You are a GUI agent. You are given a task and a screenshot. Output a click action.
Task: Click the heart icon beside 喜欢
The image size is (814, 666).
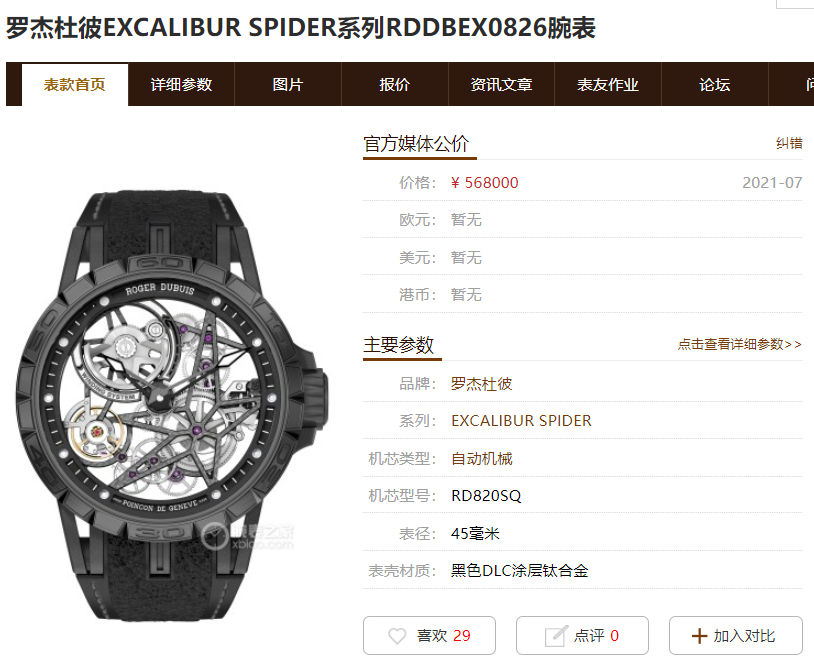(397, 636)
